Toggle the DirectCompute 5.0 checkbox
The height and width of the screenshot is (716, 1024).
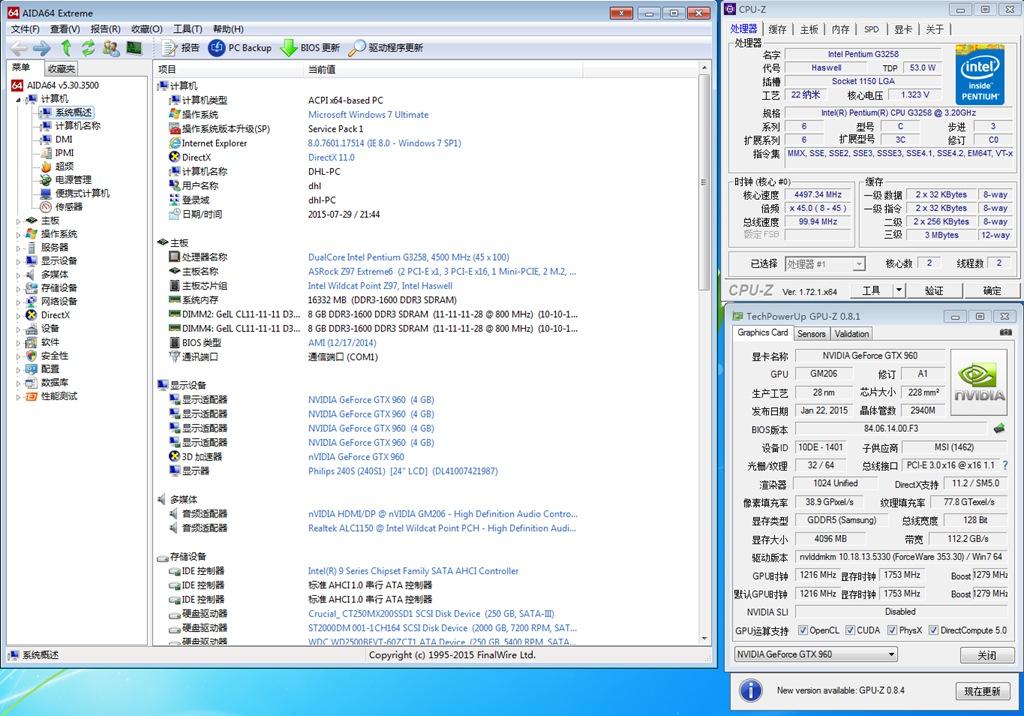pos(933,630)
